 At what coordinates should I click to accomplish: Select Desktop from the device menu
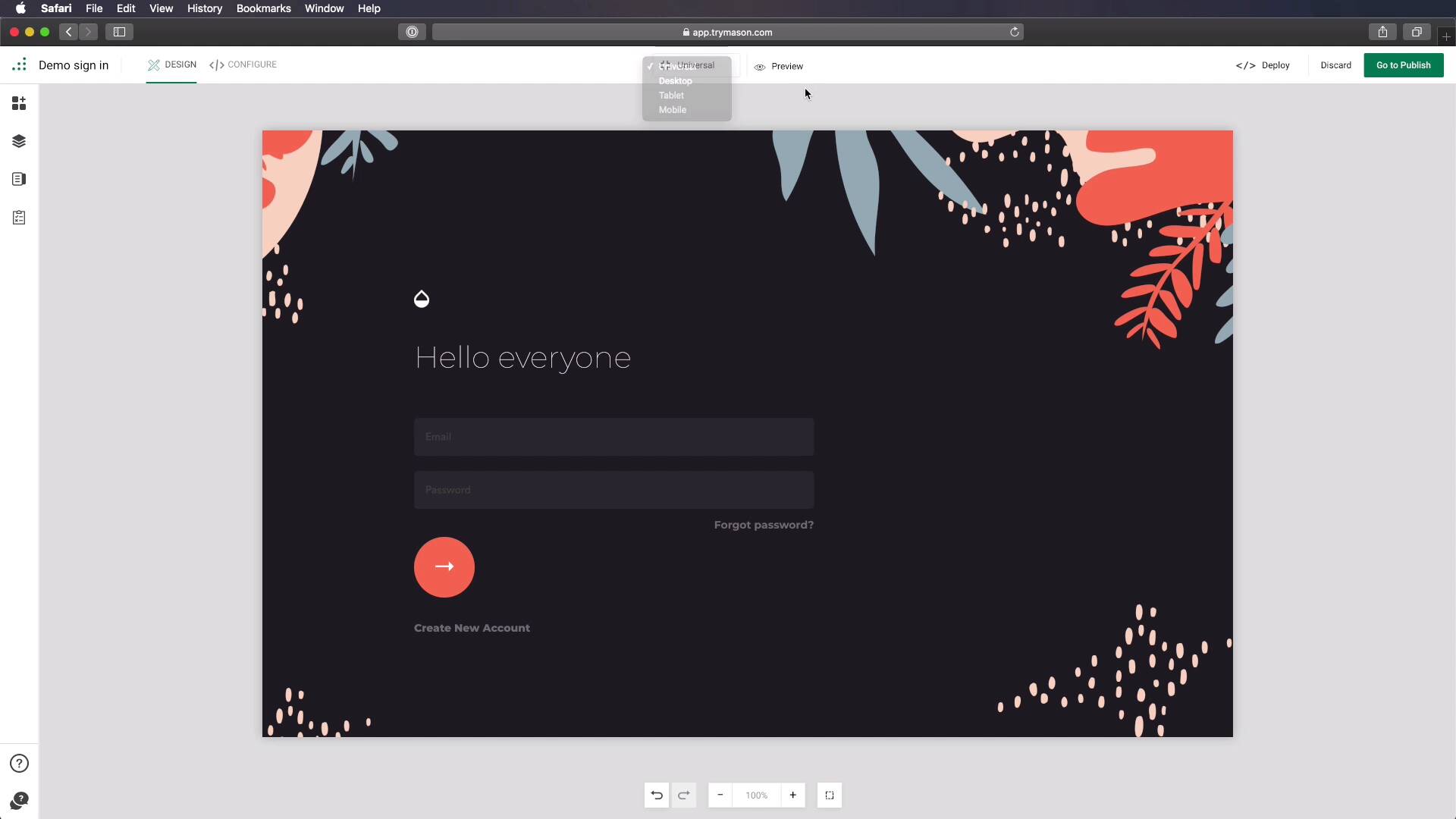[x=676, y=81]
